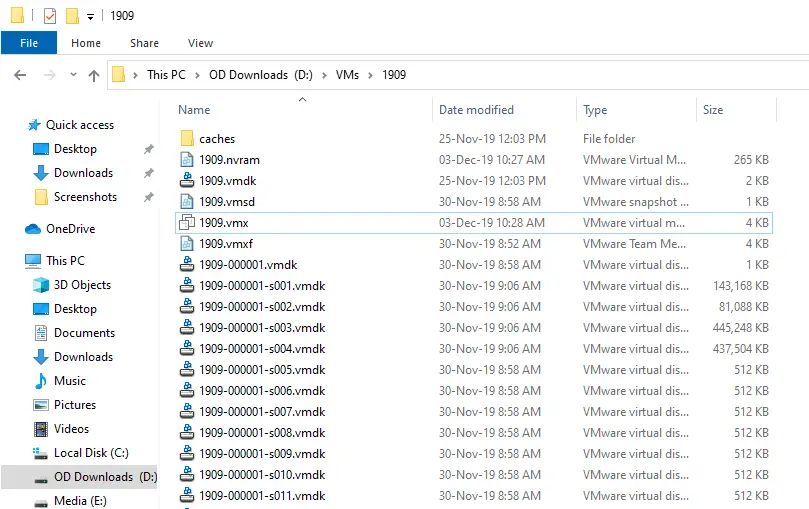809x509 pixels.
Task: Open Videos in navigation pane
Action: coord(71,429)
